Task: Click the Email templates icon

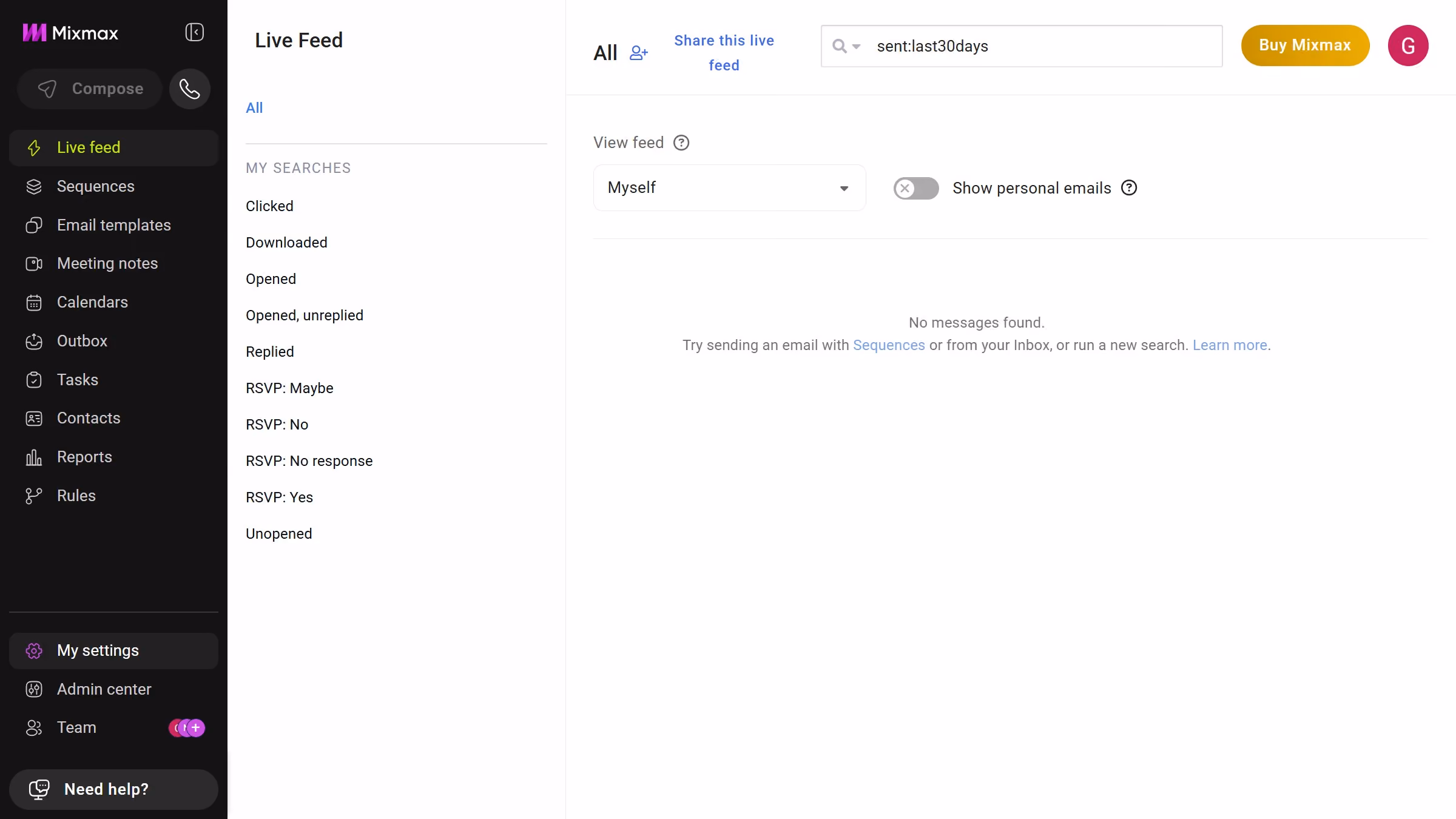Action: pos(34,225)
